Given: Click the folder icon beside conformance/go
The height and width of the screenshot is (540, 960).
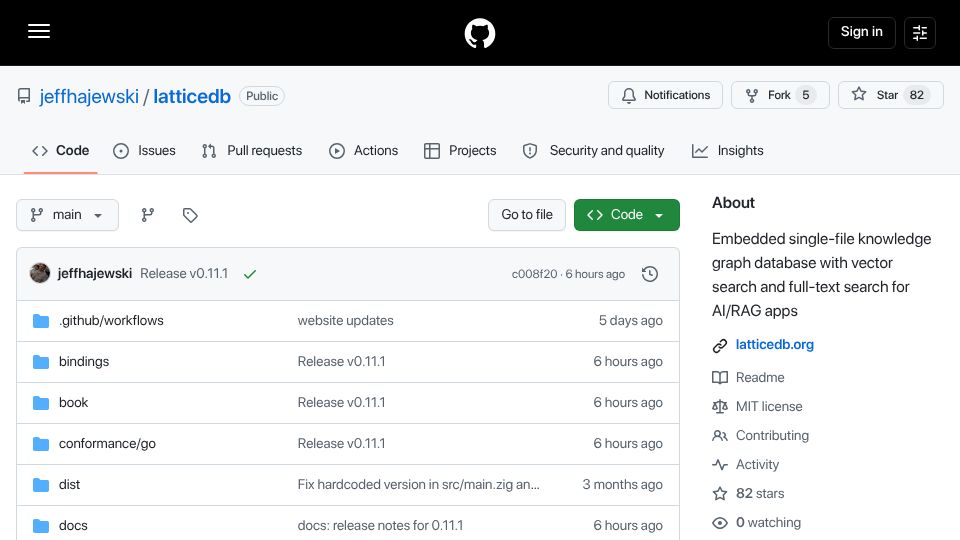Looking at the screenshot, I should click(x=41, y=444).
